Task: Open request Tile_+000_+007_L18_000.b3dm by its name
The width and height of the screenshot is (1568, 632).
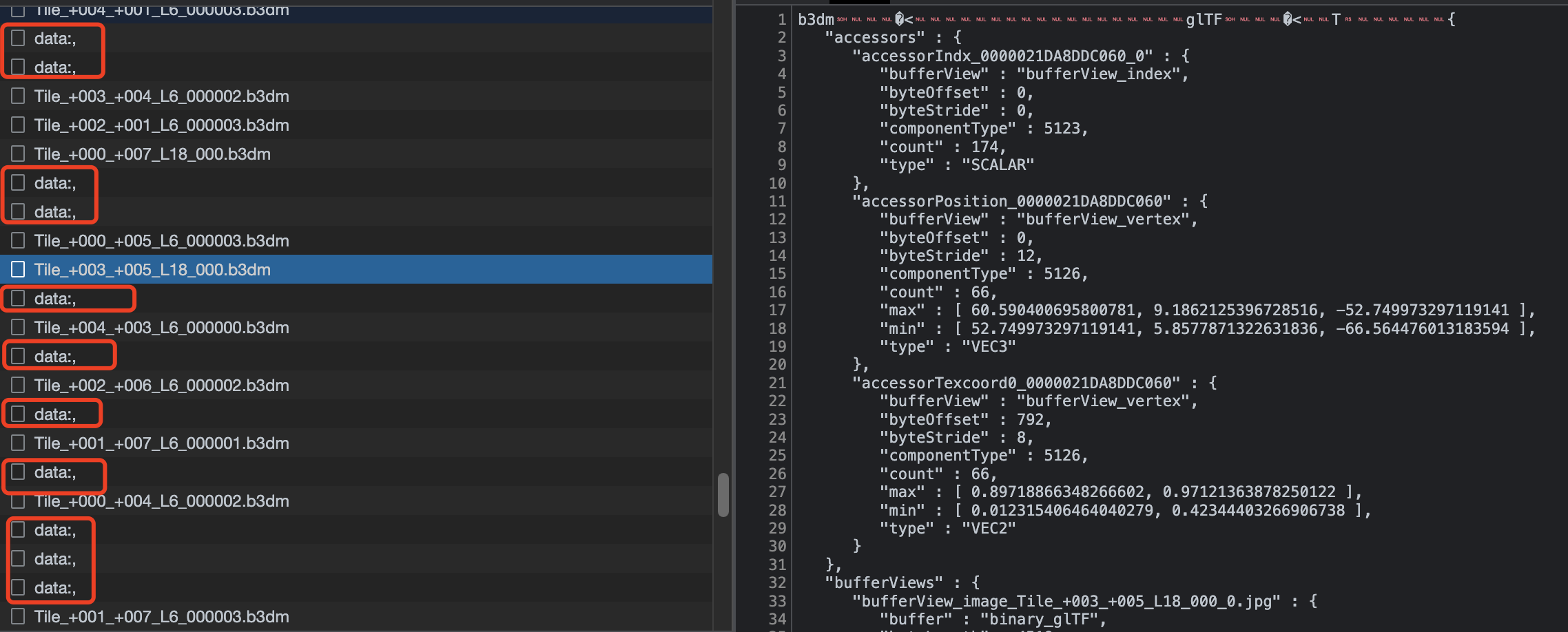Action: (152, 154)
